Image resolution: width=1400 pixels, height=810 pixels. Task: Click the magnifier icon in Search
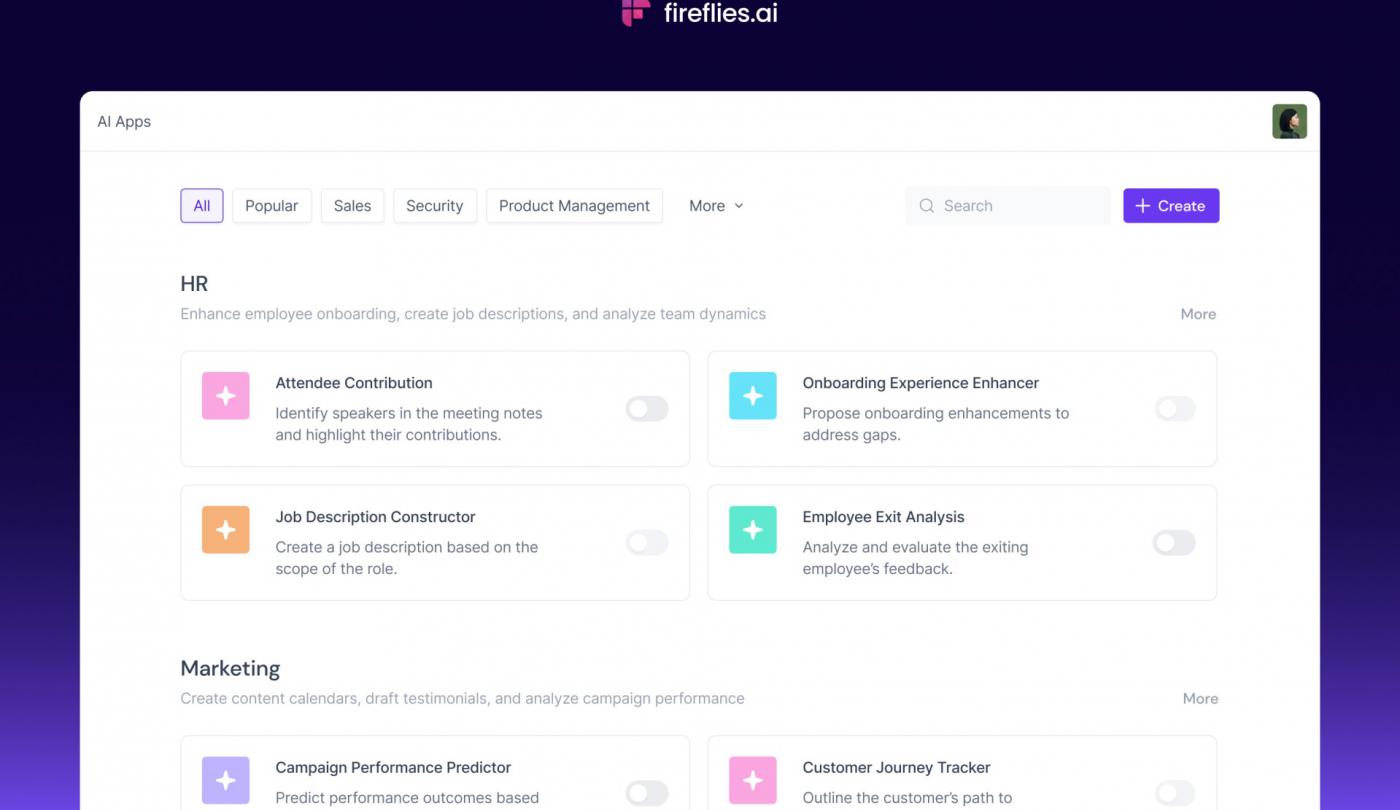click(x=926, y=206)
